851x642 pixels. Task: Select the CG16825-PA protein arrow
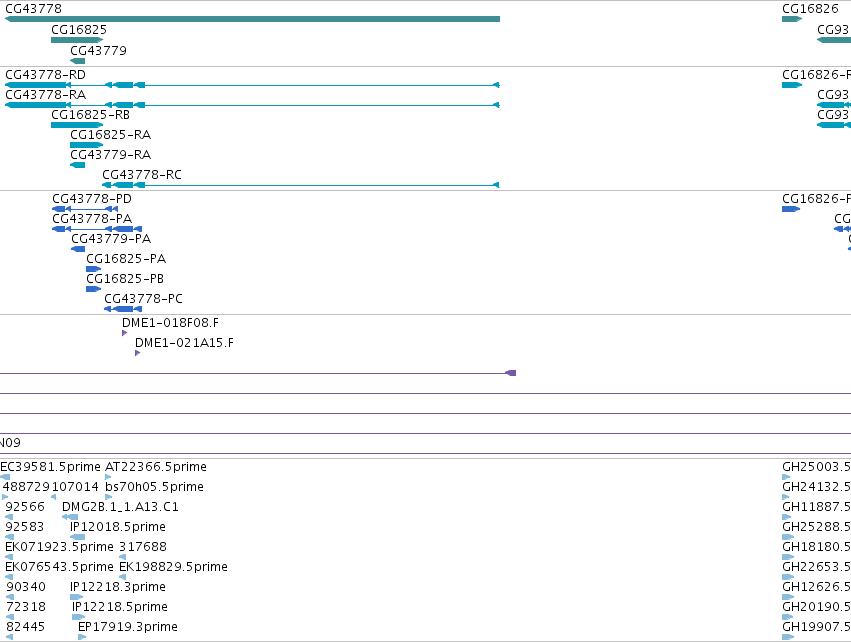[x=93, y=269]
